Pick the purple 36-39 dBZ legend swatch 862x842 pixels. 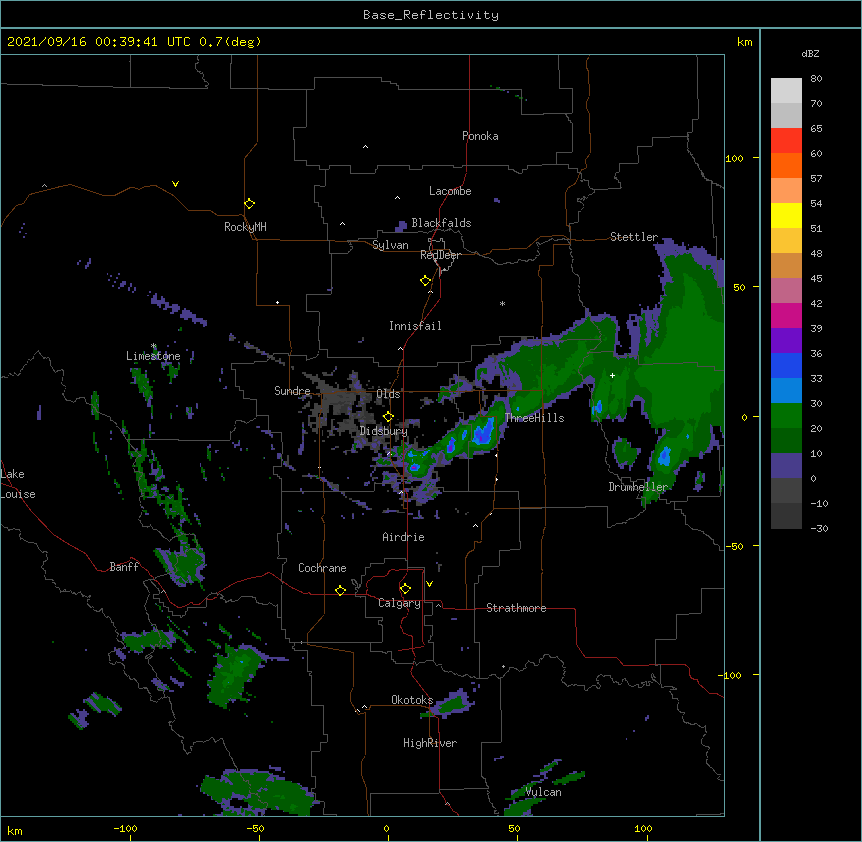pyautogui.click(x=786, y=340)
